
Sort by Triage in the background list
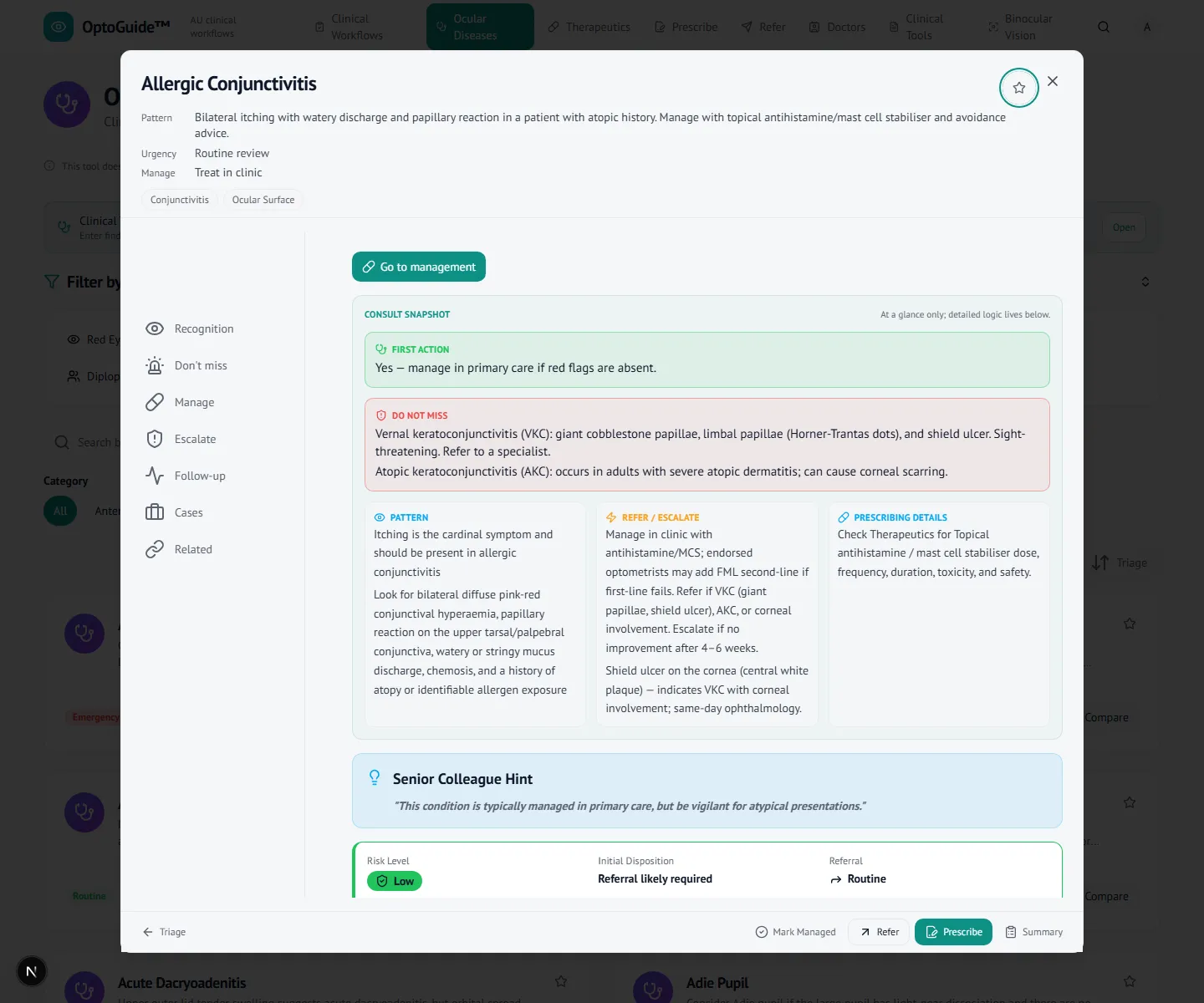click(1120, 563)
